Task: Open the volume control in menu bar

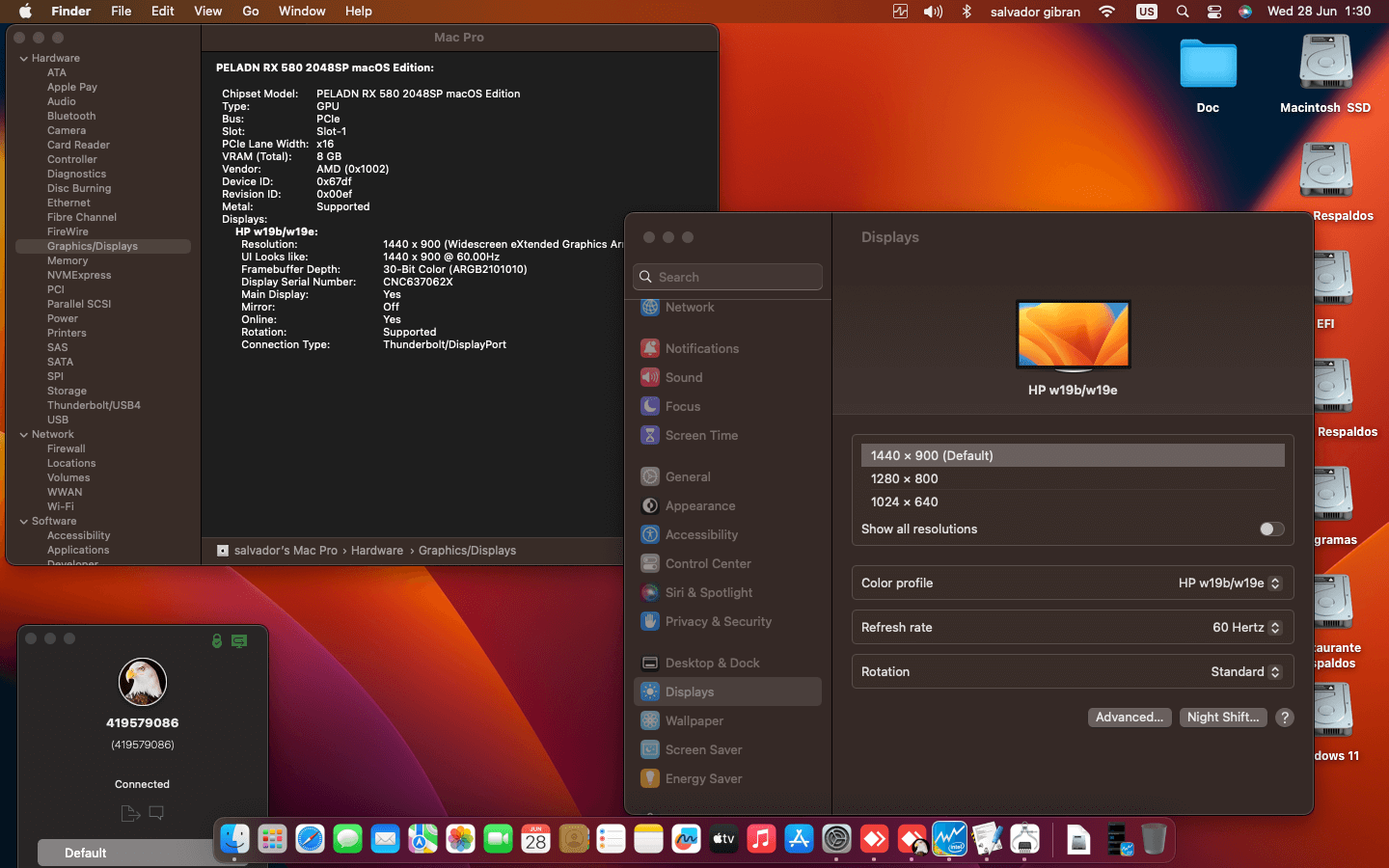Action: point(933,12)
